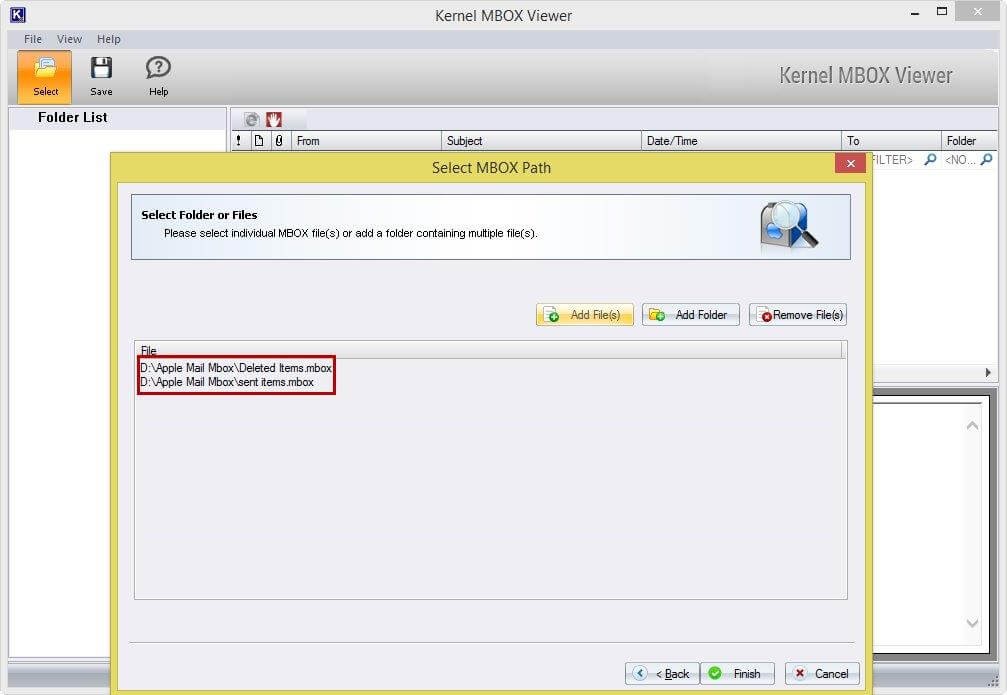Click the File column header in list
The image size is (1007, 695).
488,350
